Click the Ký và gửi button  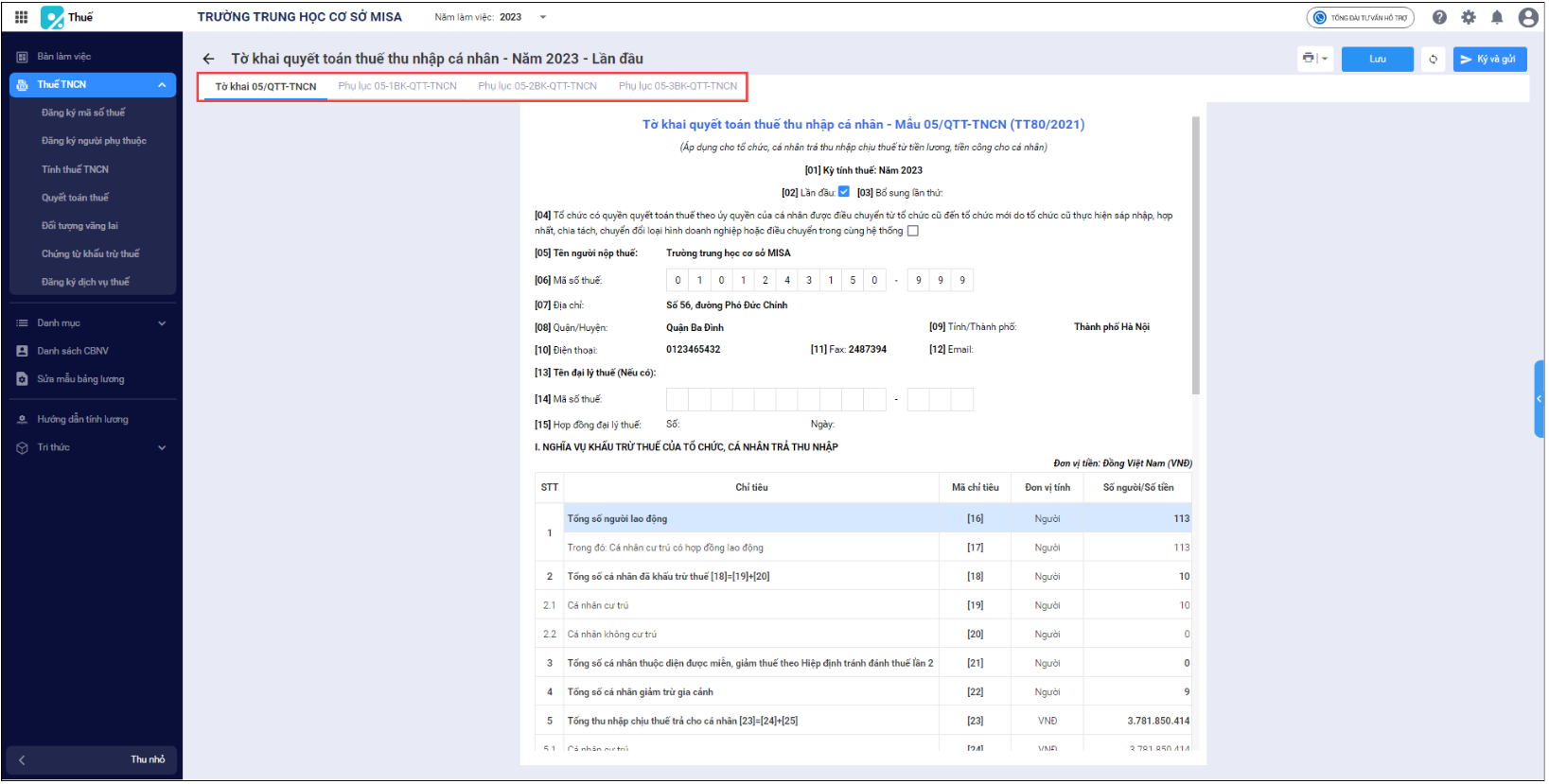tap(1489, 60)
